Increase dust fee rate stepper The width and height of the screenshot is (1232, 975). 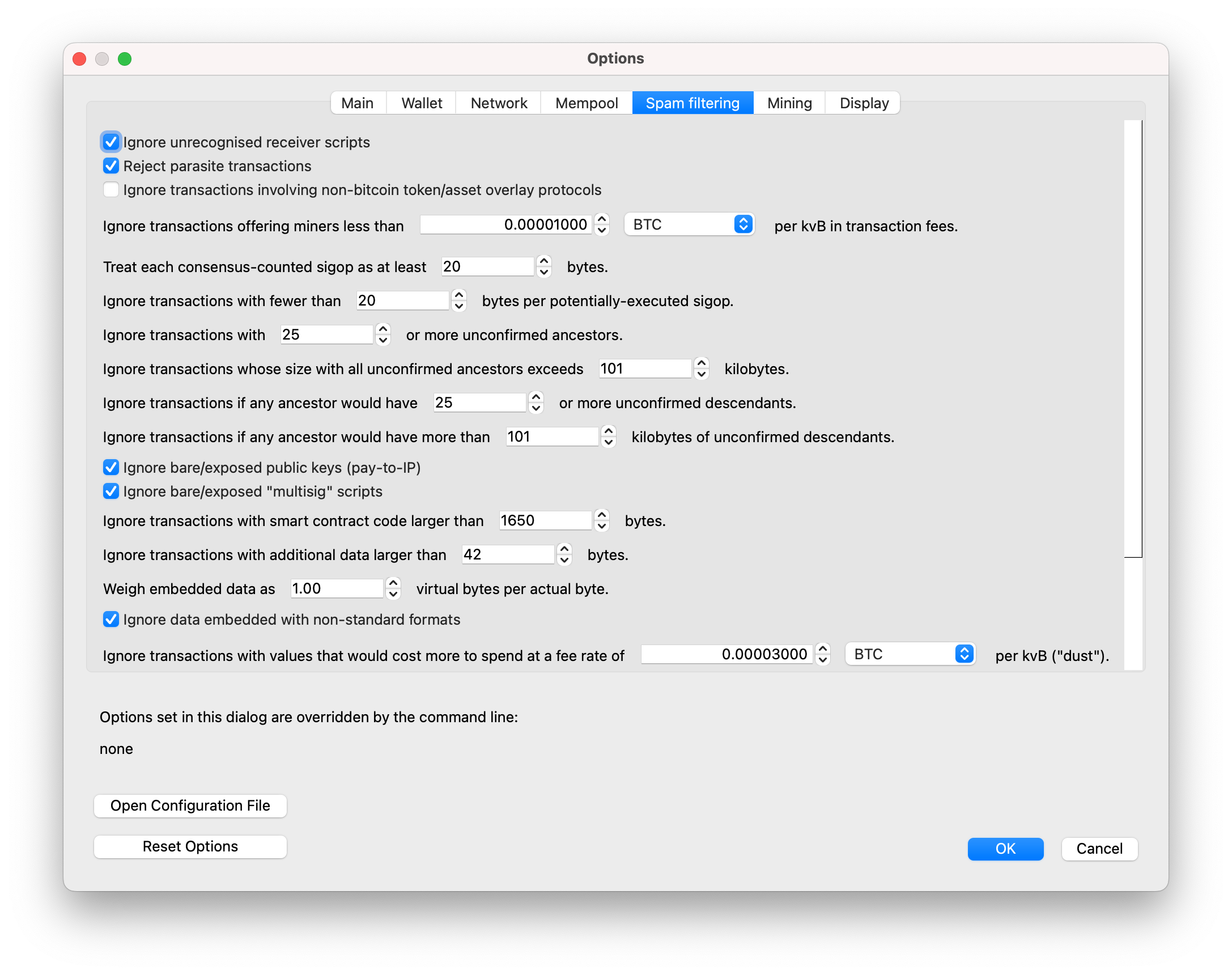click(x=822, y=648)
